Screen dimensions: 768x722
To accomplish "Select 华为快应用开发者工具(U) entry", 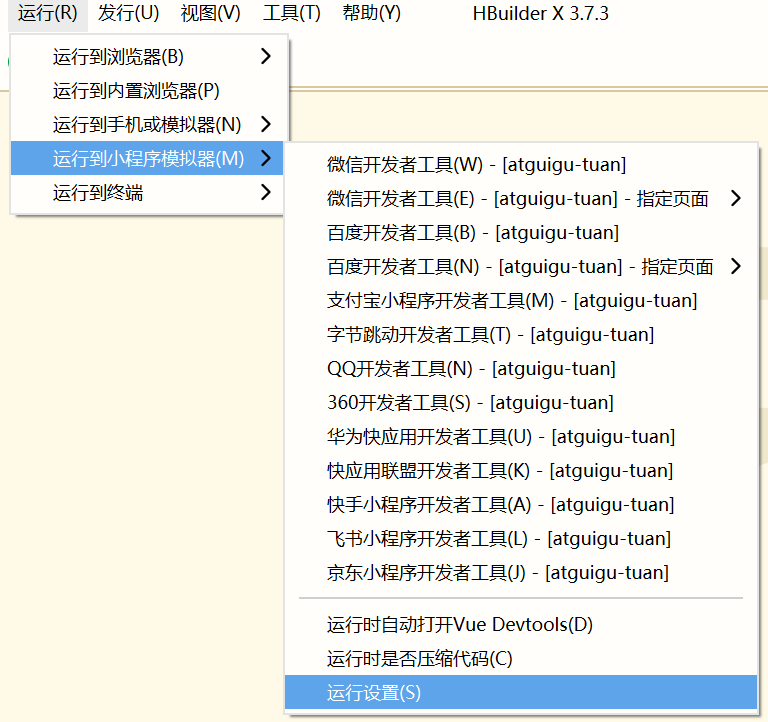I will [501, 437].
